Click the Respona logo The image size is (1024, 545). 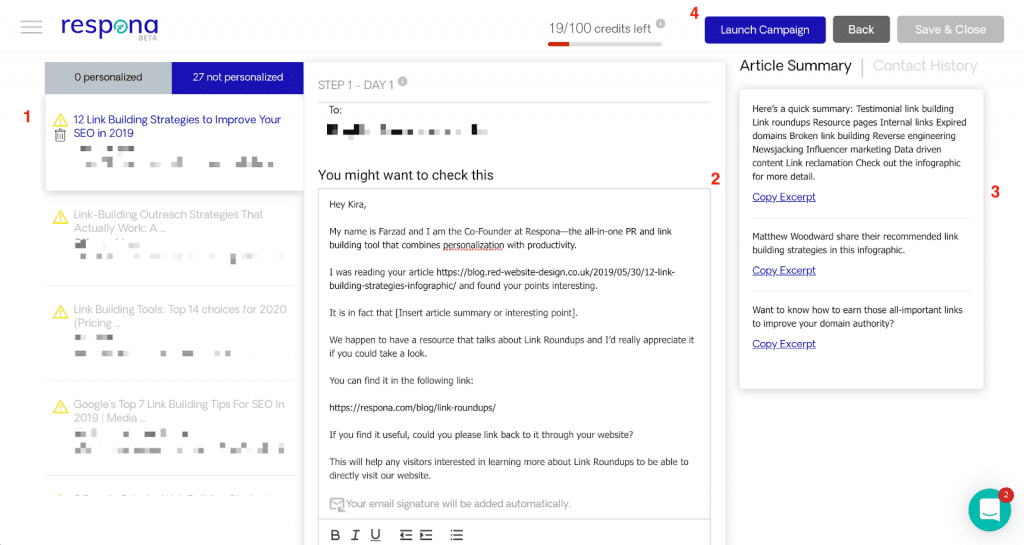click(x=110, y=28)
